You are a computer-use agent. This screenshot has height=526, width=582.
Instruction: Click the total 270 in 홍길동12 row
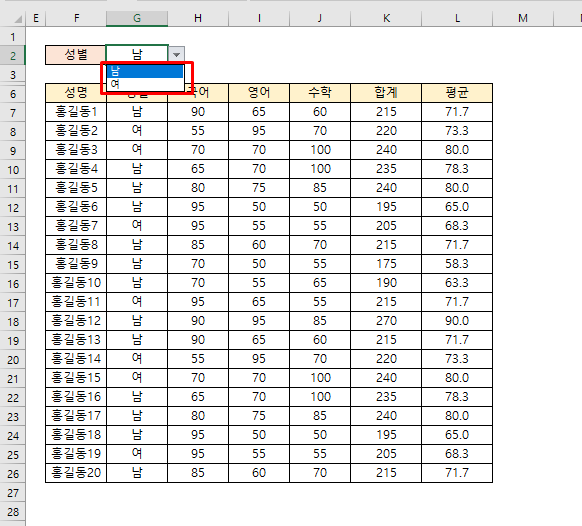[386, 320]
